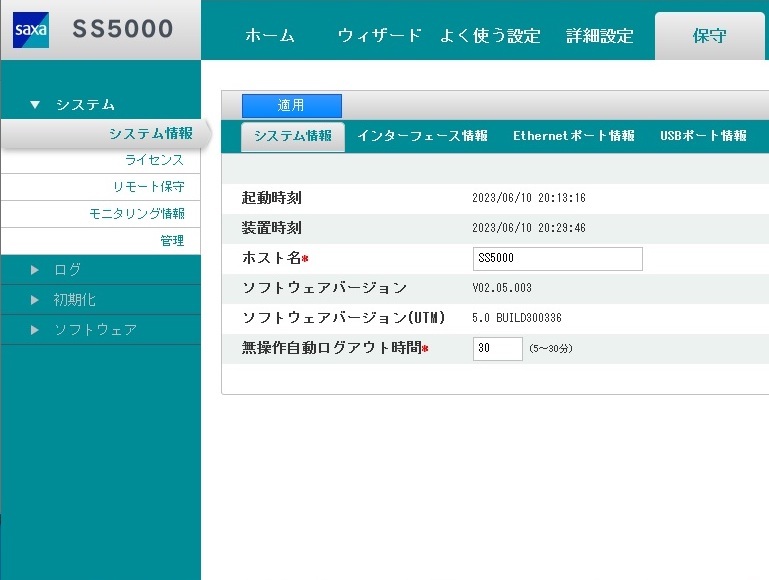Click the システム sidebar heading

(x=85, y=104)
